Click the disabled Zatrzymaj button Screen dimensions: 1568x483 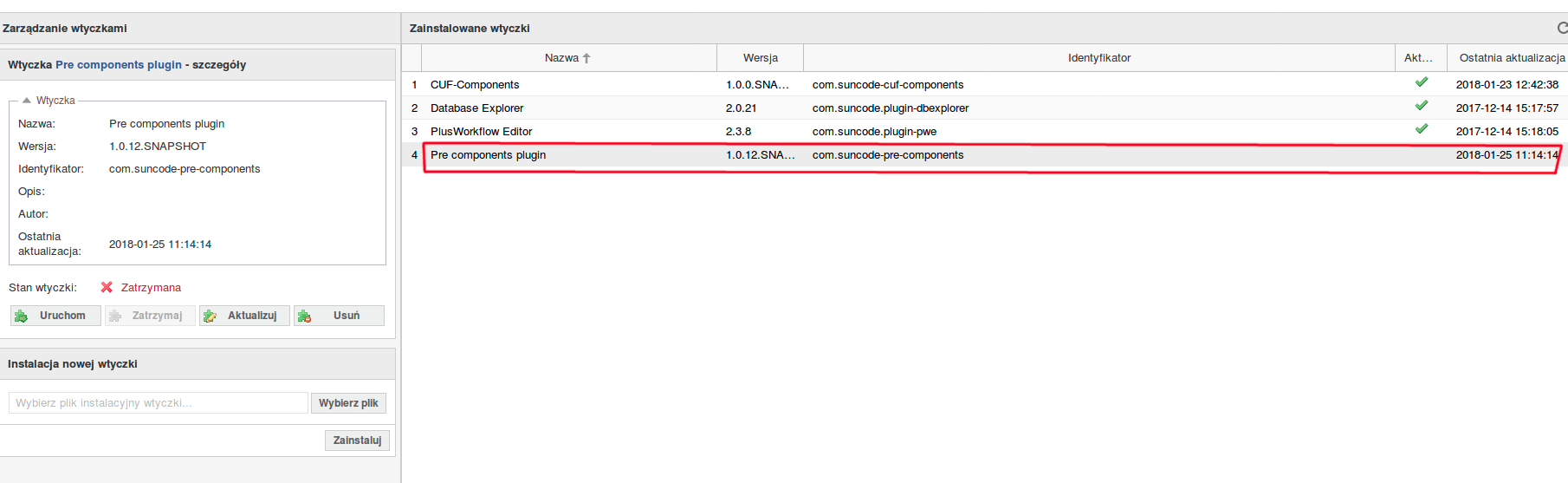pyautogui.click(x=150, y=316)
